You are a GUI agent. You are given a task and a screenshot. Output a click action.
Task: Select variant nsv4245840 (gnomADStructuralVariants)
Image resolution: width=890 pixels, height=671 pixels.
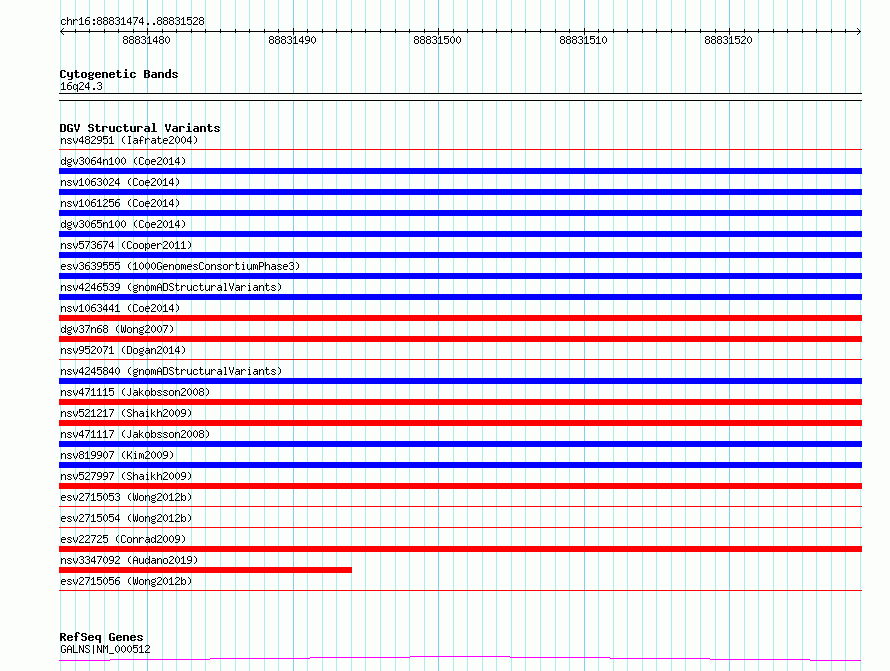(171, 371)
